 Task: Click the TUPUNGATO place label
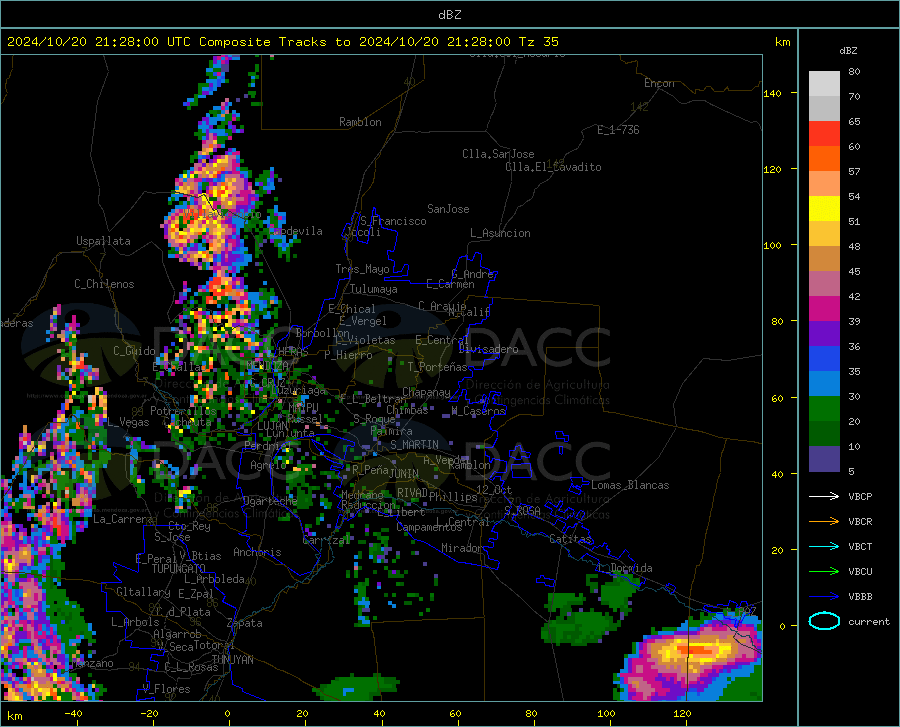tap(179, 569)
